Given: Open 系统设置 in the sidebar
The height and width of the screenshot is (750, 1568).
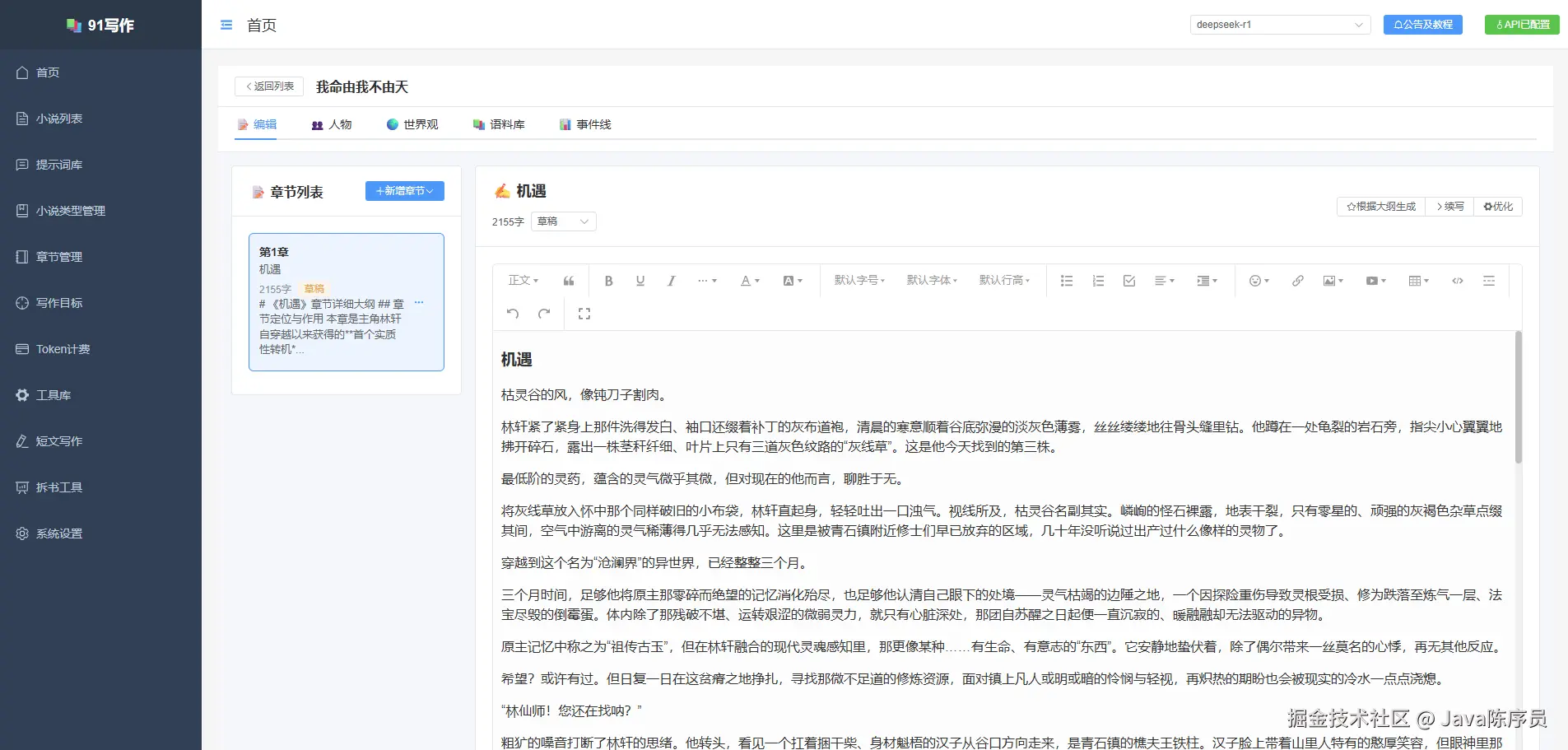Looking at the screenshot, I should [x=100, y=533].
